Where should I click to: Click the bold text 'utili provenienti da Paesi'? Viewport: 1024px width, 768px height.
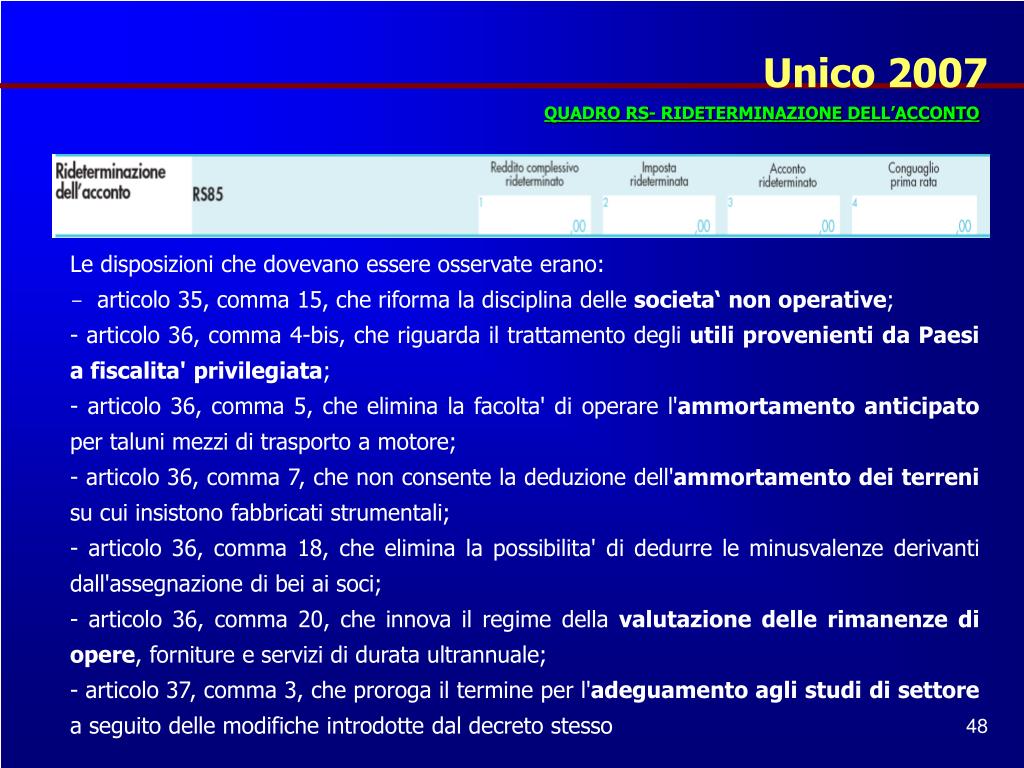coord(835,335)
